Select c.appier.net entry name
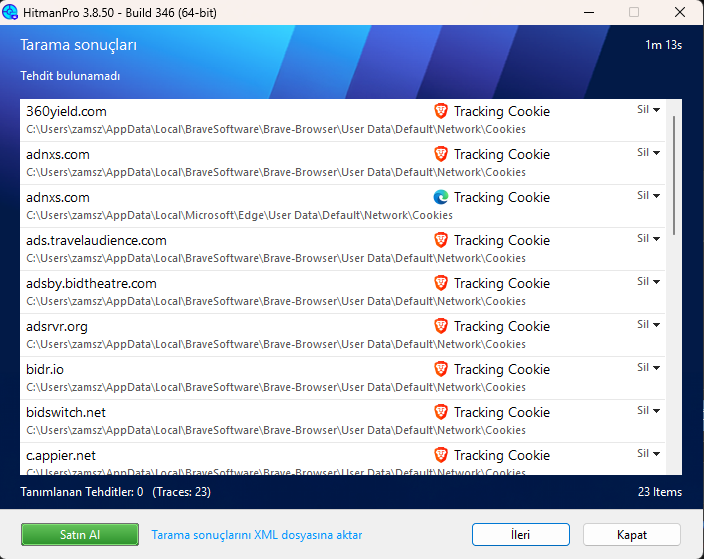 61,456
